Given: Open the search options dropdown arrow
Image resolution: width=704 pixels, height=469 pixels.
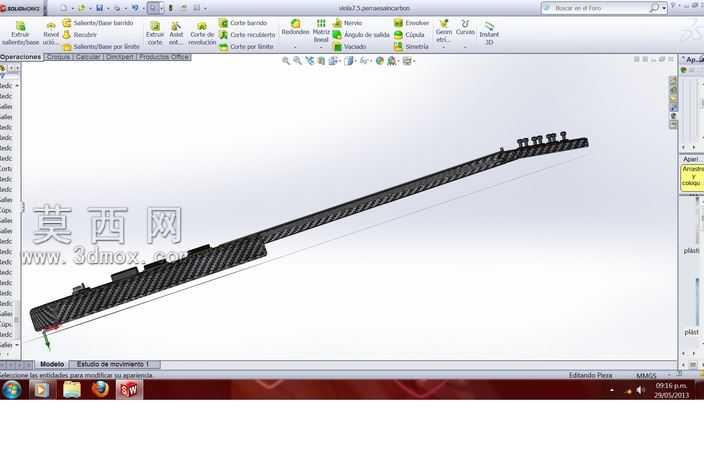Looking at the screenshot, I should pyautogui.click(x=664, y=8).
